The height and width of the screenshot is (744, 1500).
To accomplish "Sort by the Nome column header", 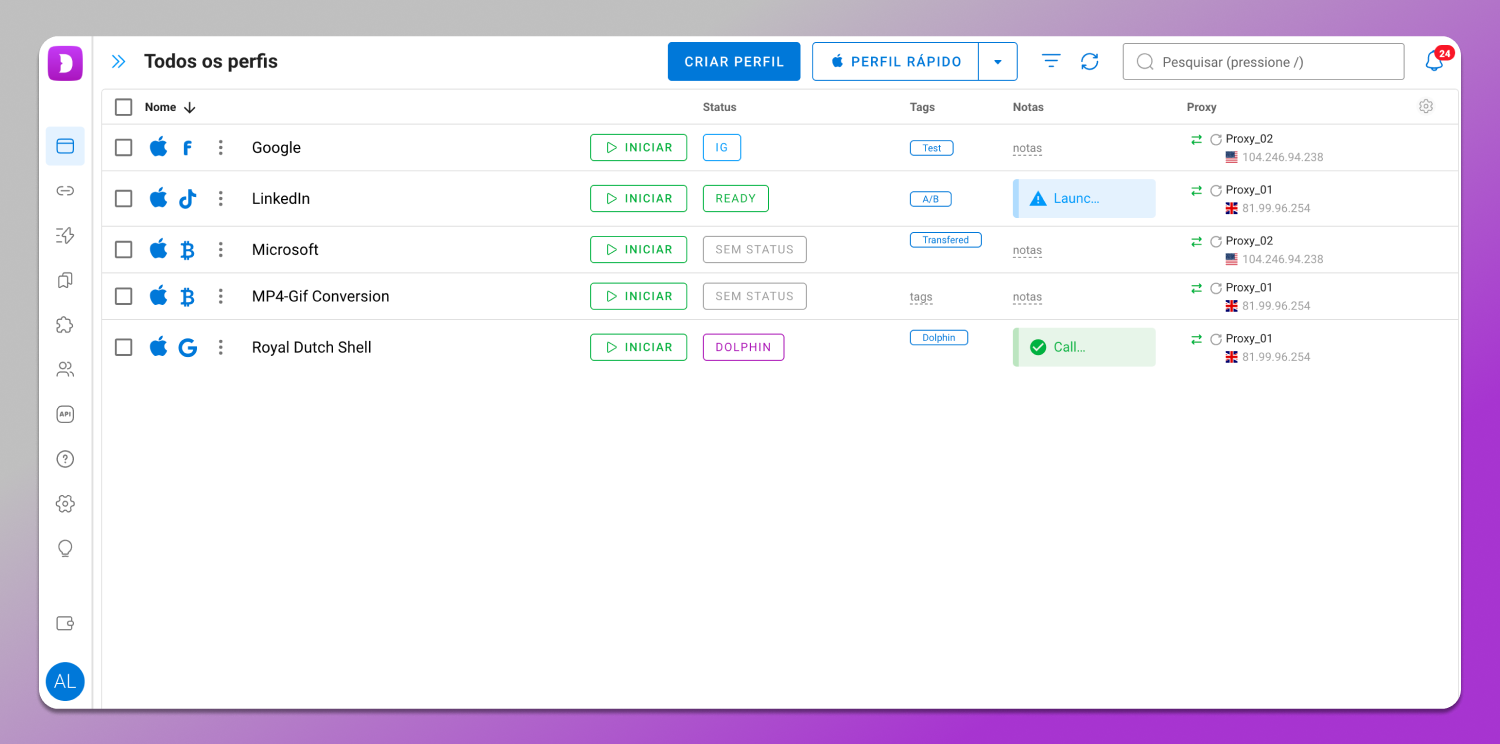I will tap(161, 107).
